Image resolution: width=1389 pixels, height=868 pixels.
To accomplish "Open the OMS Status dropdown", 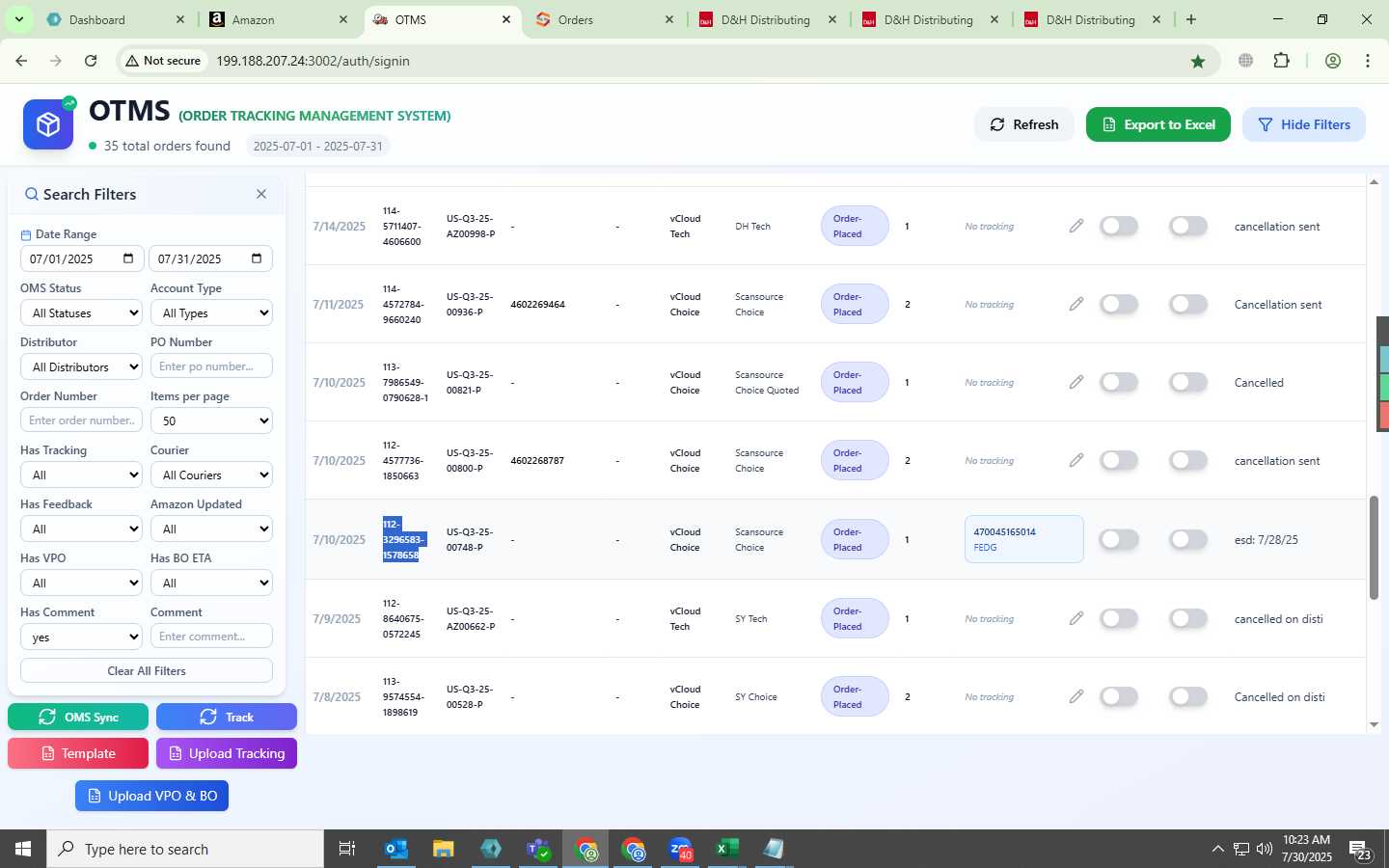I will (82, 312).
